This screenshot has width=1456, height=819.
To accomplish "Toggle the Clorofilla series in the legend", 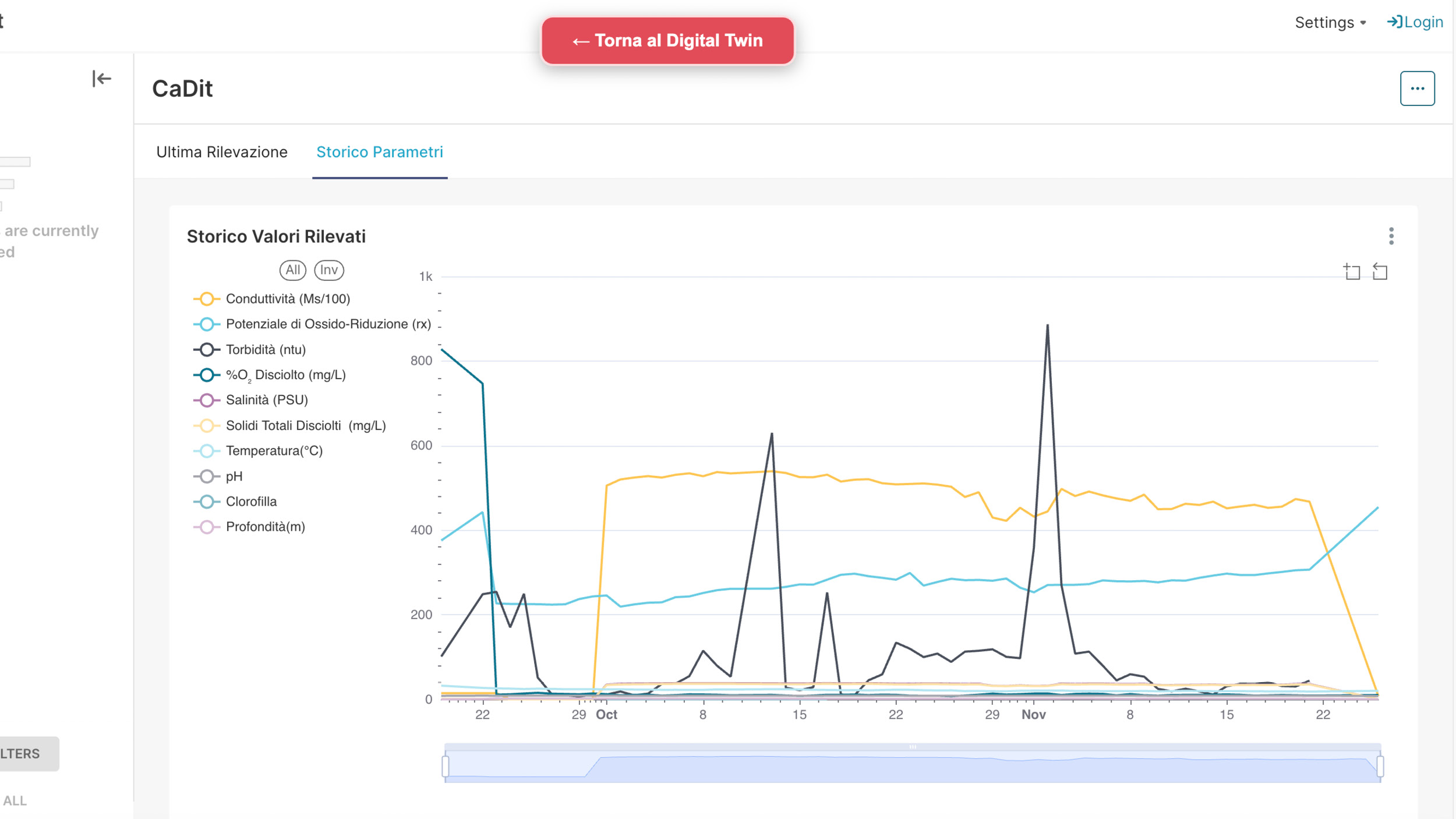I will [251, 502].
